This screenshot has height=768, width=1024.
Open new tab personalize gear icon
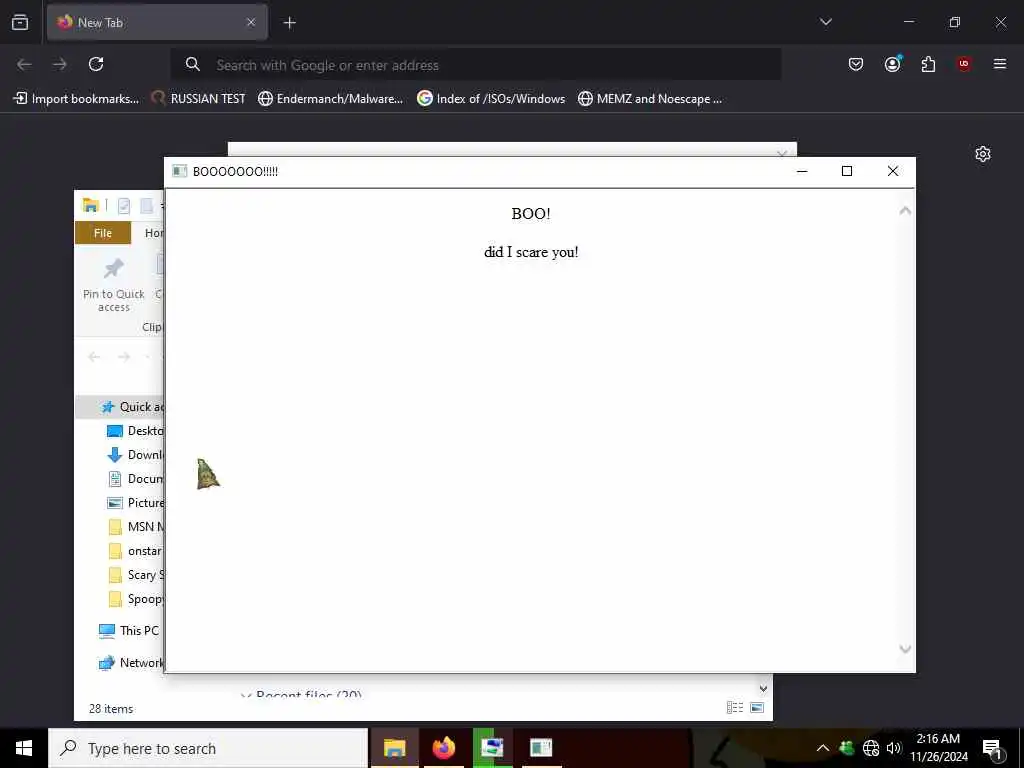tap(983, 154)
